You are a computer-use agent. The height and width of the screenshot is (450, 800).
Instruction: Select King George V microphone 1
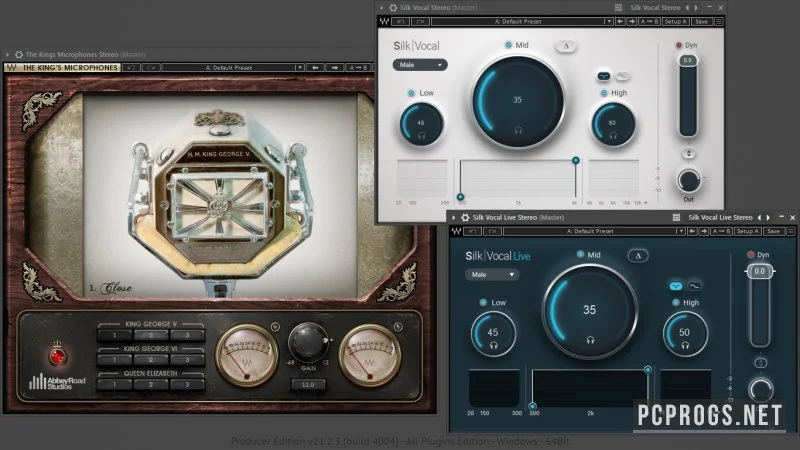115,335
